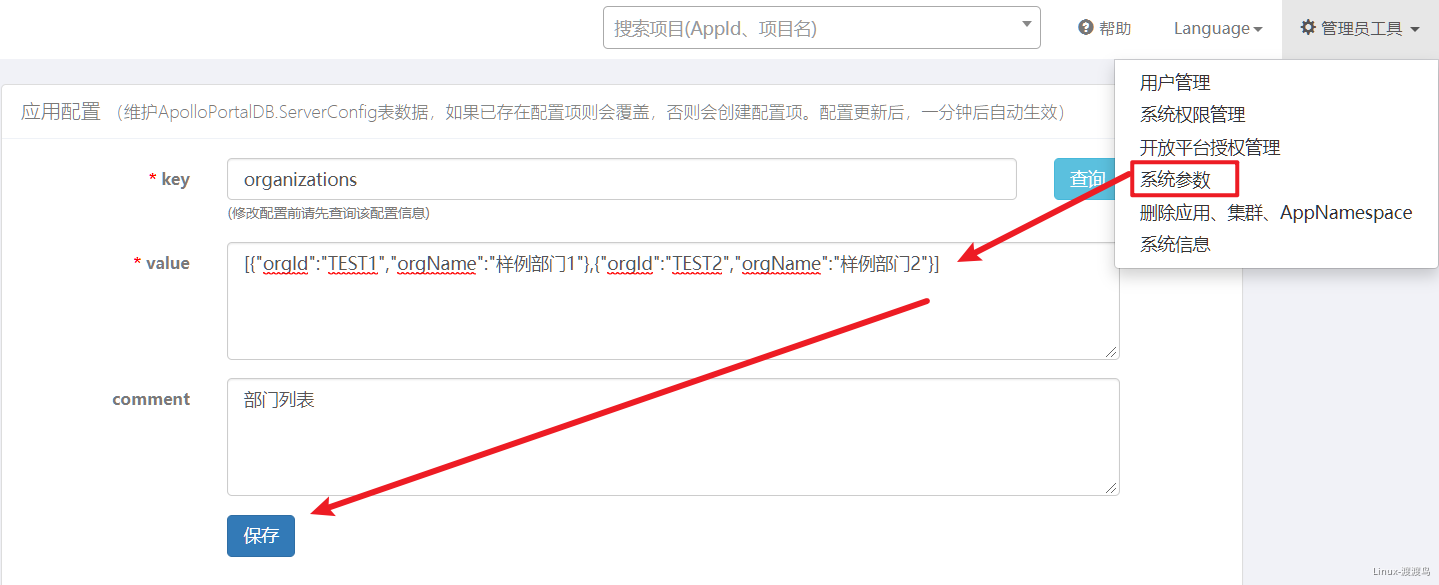Image resolution: width=1439 pixels, height=585 pixels.
Task: Click into the comment textarea 部门列表
Action: [x=673, y=436]
